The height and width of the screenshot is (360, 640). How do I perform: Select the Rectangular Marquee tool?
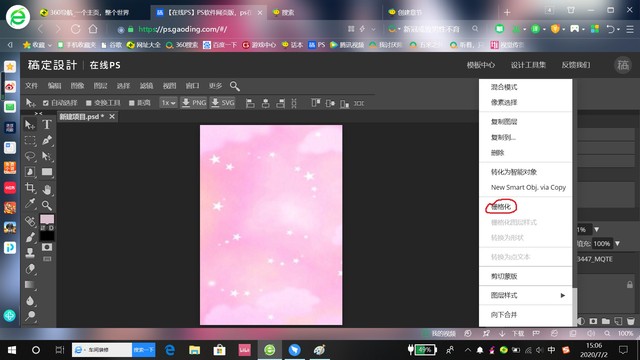[x=30, y=140]
